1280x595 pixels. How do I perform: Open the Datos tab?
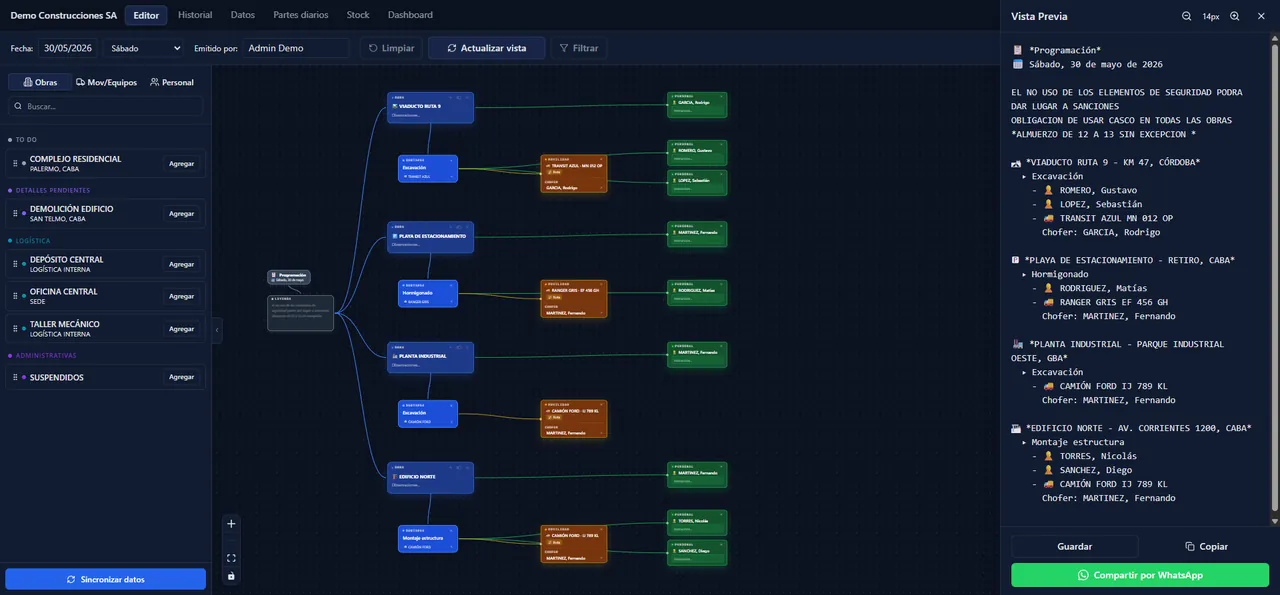(x=242, y=15)
